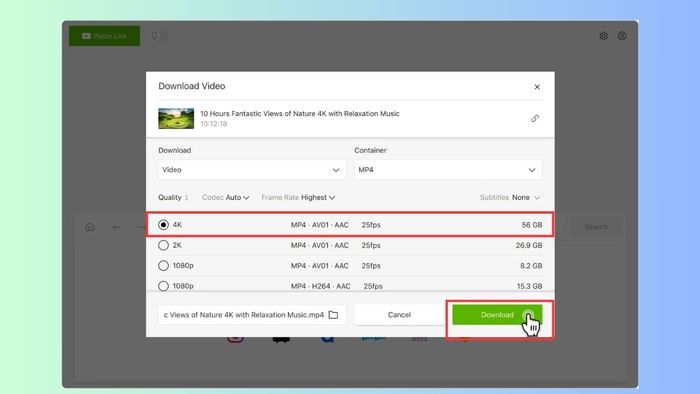This screenshot has width=700, height=394.
Task: Close the Download Video dialog
Action: (537, 87)
